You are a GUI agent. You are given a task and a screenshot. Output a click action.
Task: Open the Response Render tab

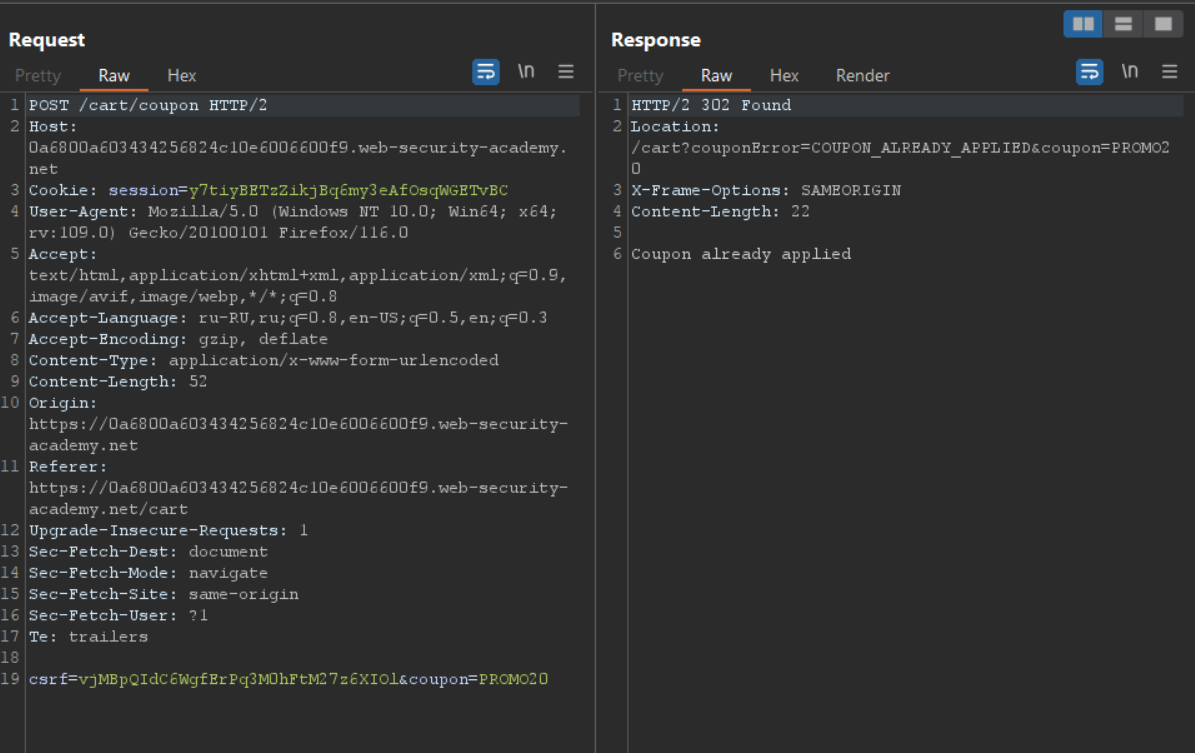click(x=862, y=76)
